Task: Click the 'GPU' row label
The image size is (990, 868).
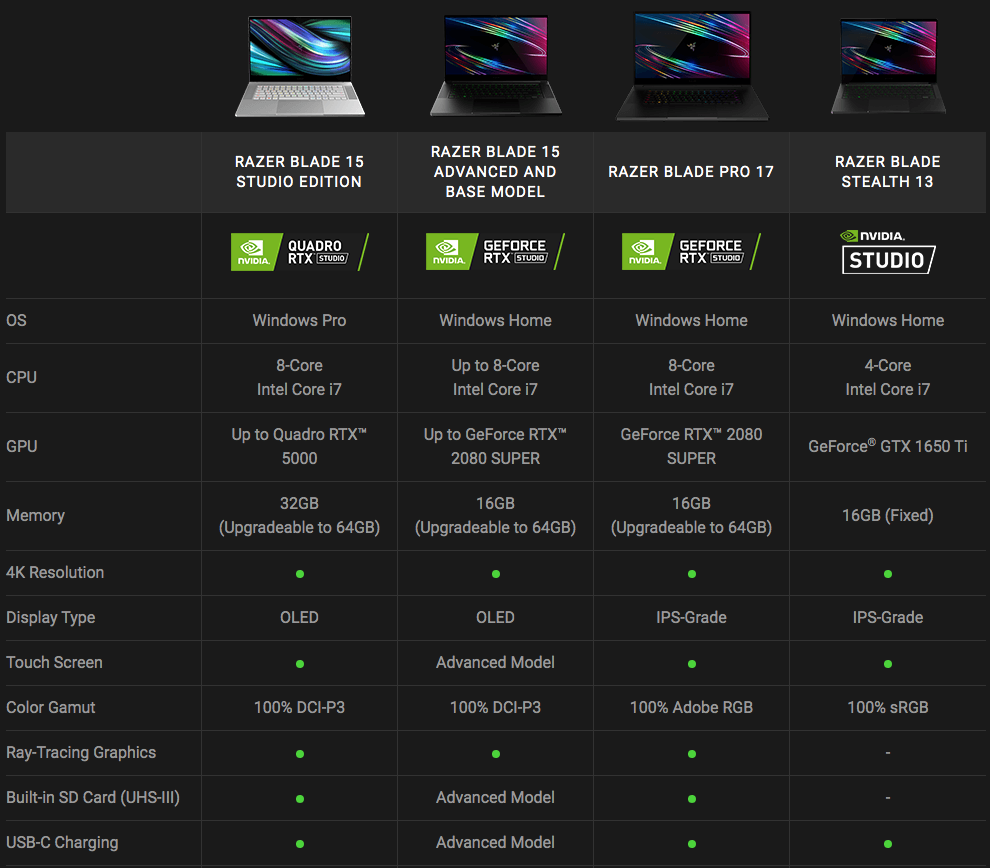Action: (x=21, y=446)
